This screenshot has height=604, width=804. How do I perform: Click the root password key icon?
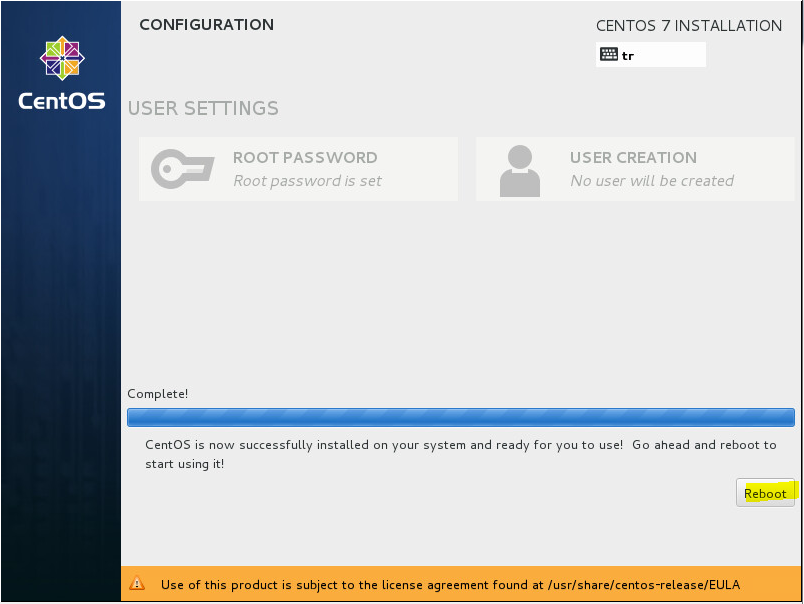coord(183,169)
